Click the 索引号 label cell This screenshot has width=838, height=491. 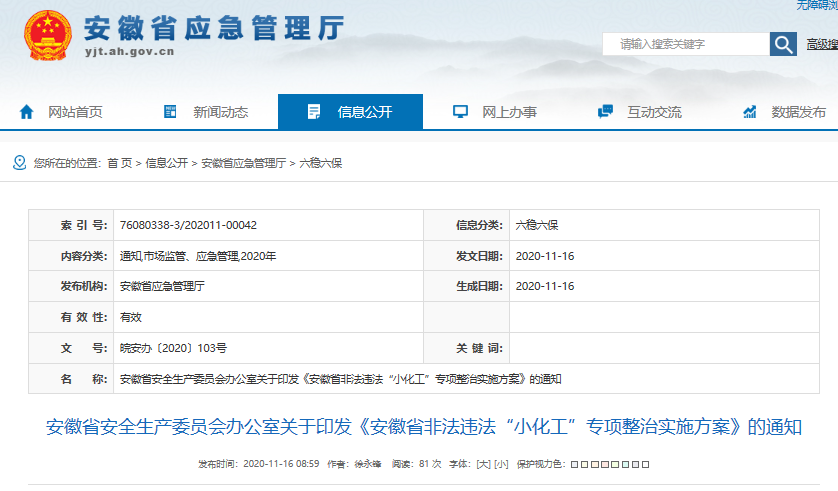tap(71, 225)
